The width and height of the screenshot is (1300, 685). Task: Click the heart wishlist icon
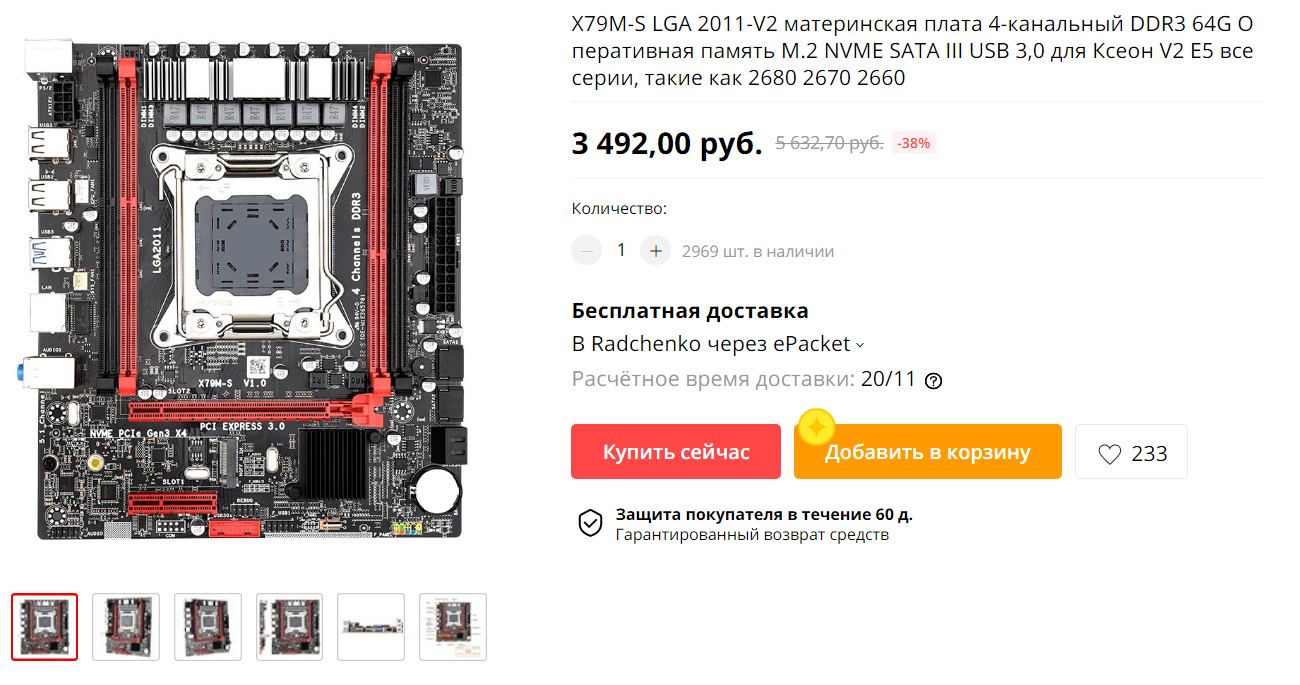point(1110,454)
